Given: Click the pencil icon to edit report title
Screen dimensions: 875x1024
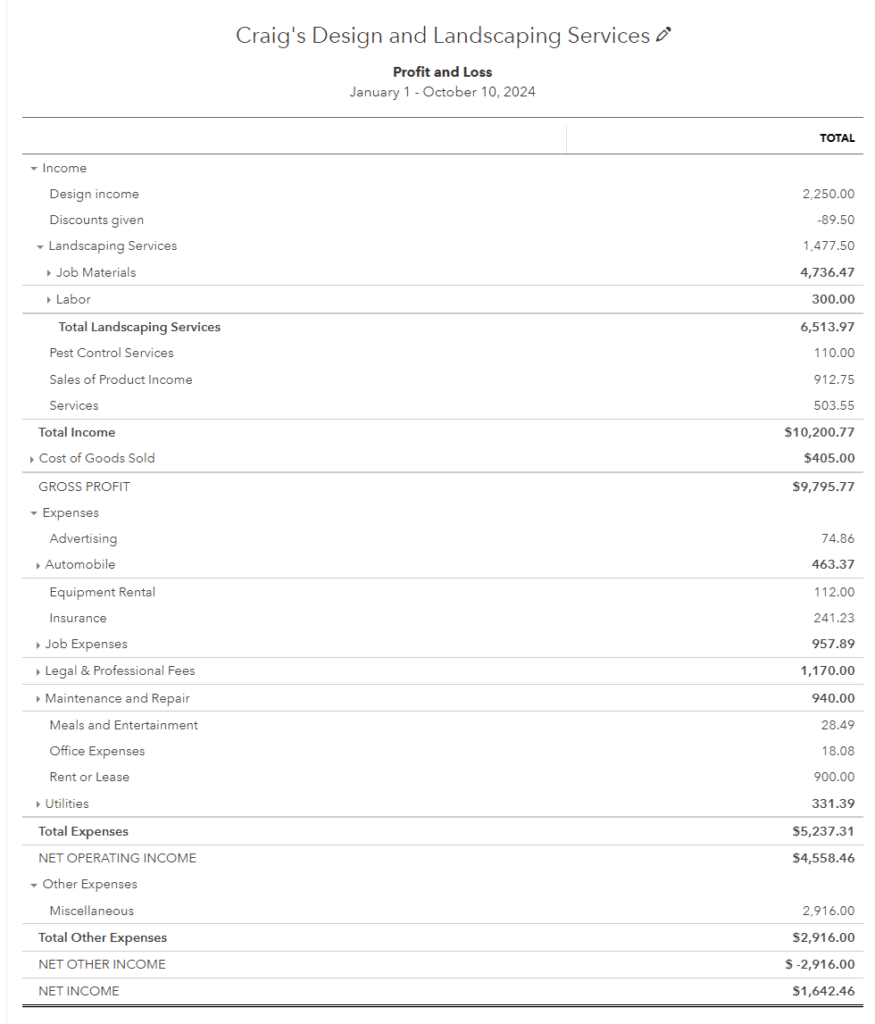Looking at the screenshot, I should [x=664, y=36].
